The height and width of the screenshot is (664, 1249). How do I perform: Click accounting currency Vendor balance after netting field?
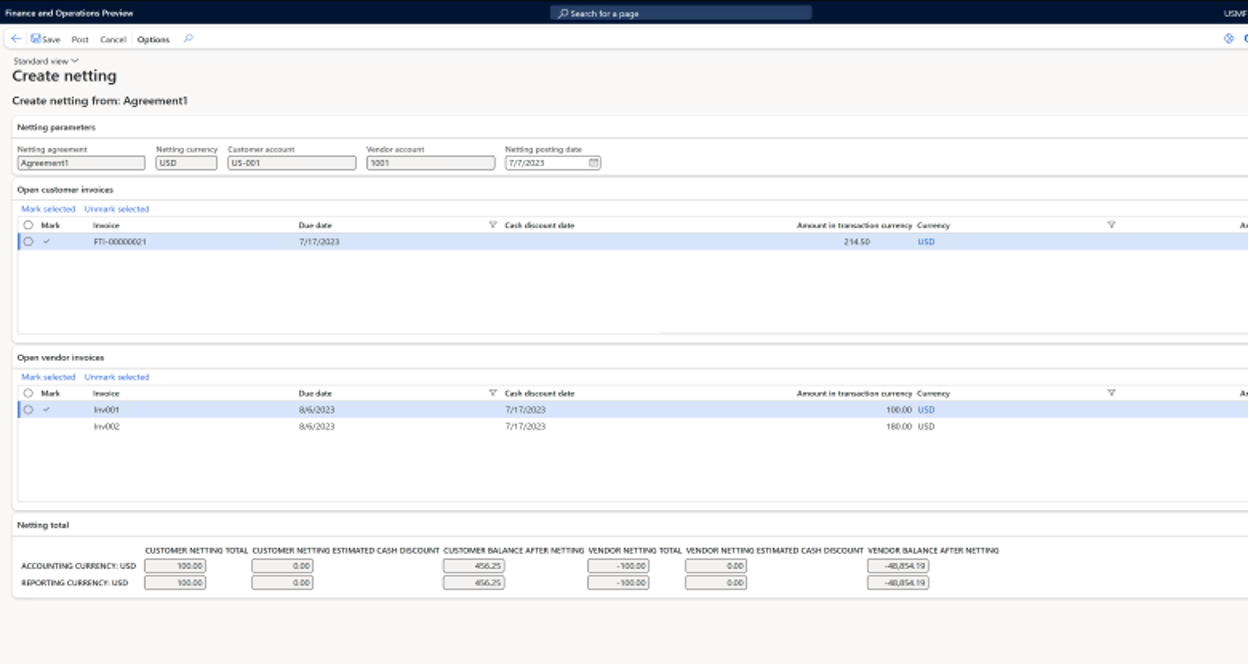click(898, 566)
